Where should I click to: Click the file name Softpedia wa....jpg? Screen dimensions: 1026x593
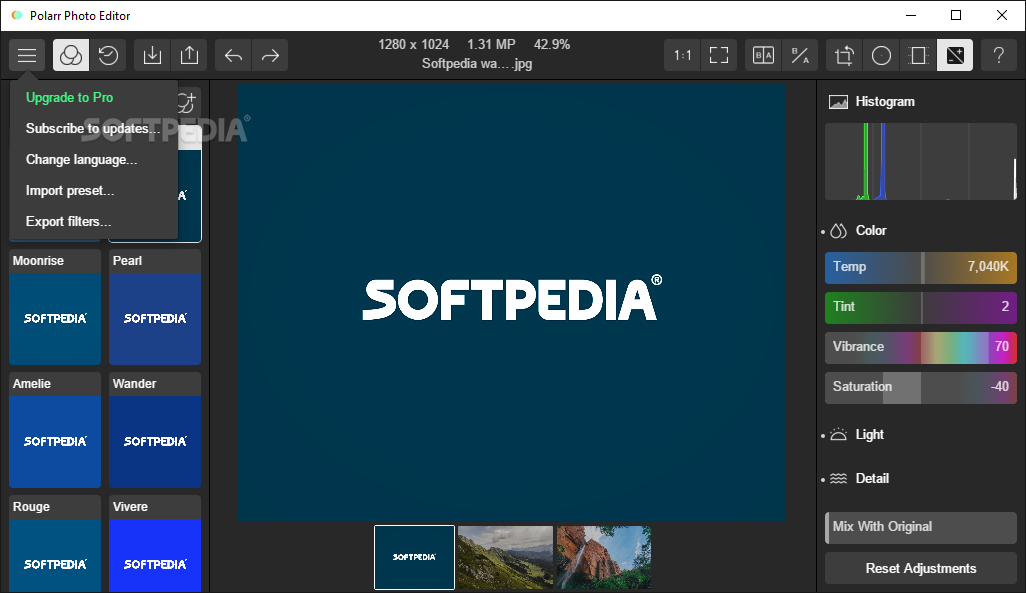tap(477, 63)
